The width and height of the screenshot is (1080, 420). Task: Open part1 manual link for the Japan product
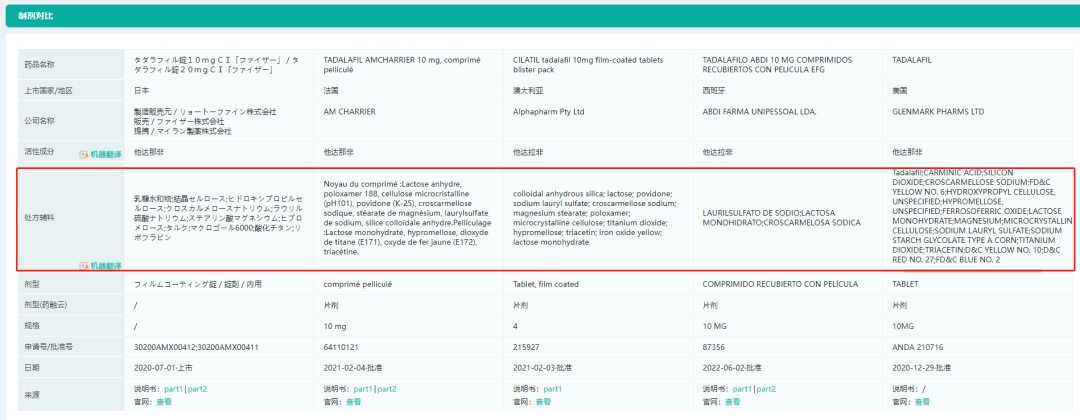click(174, 389)
